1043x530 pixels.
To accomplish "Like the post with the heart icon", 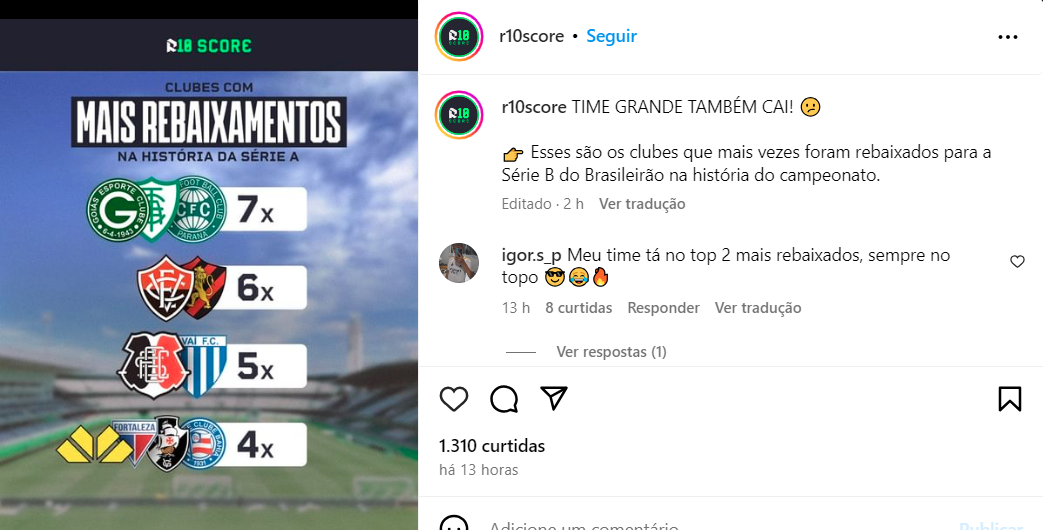I will (454, 398).
